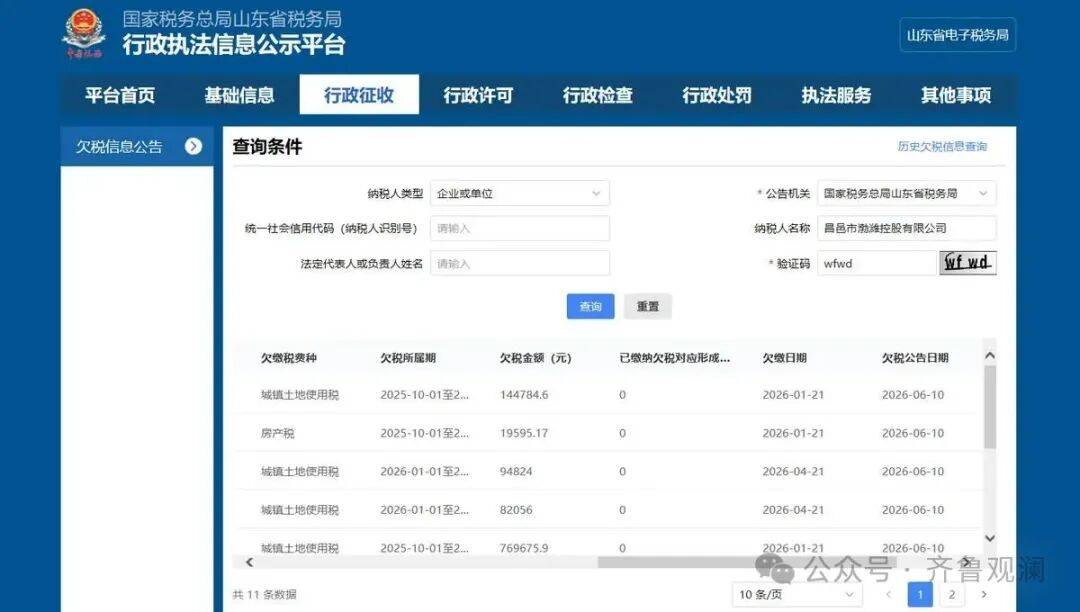Click horizontal scrollbar left arrow
Screen dimensions: 1080x612
pyautogui.click(x=249, y=562)
